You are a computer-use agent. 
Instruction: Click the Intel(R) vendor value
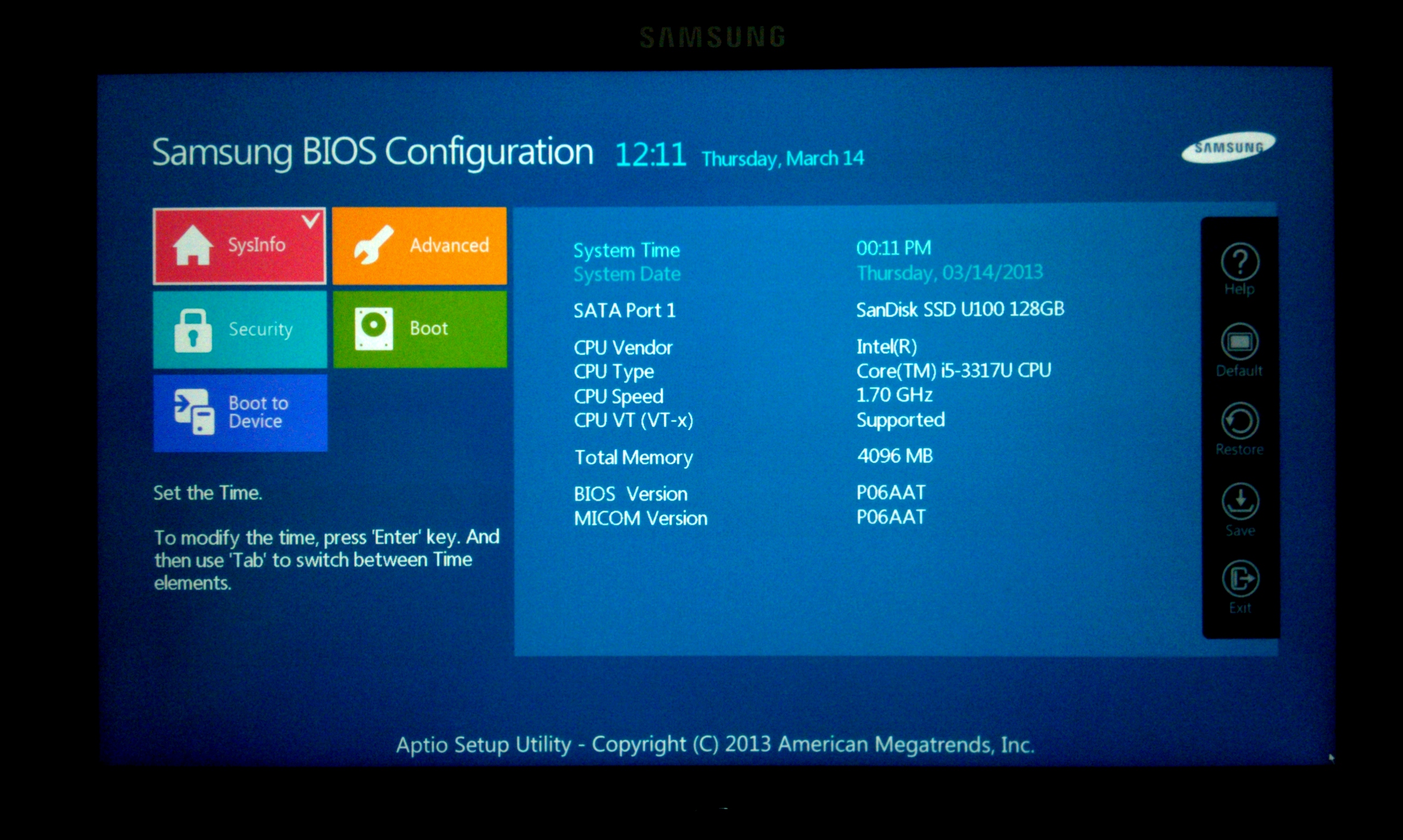click(886, 346)
